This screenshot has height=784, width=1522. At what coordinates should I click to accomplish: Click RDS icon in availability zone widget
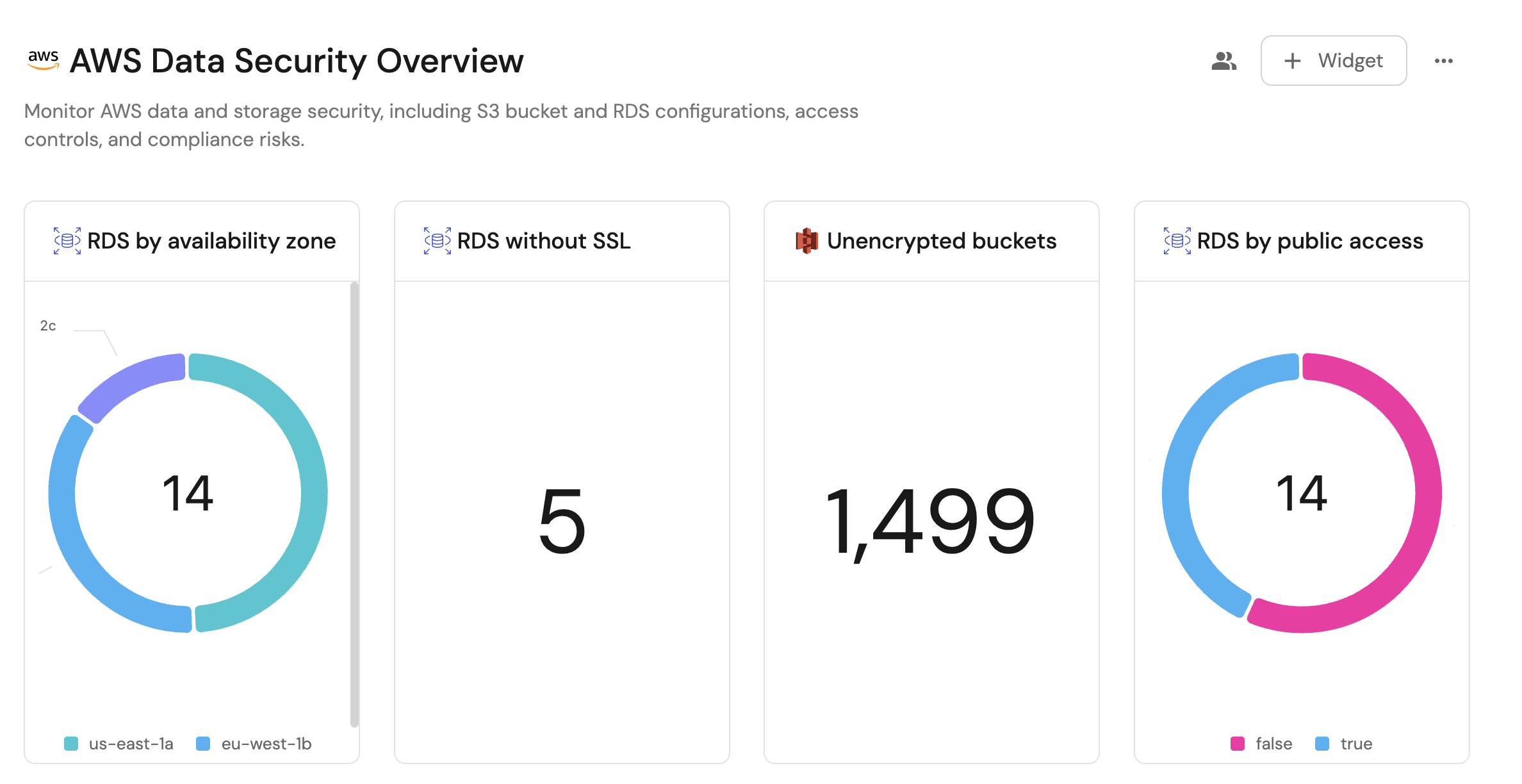pos(67,241)
